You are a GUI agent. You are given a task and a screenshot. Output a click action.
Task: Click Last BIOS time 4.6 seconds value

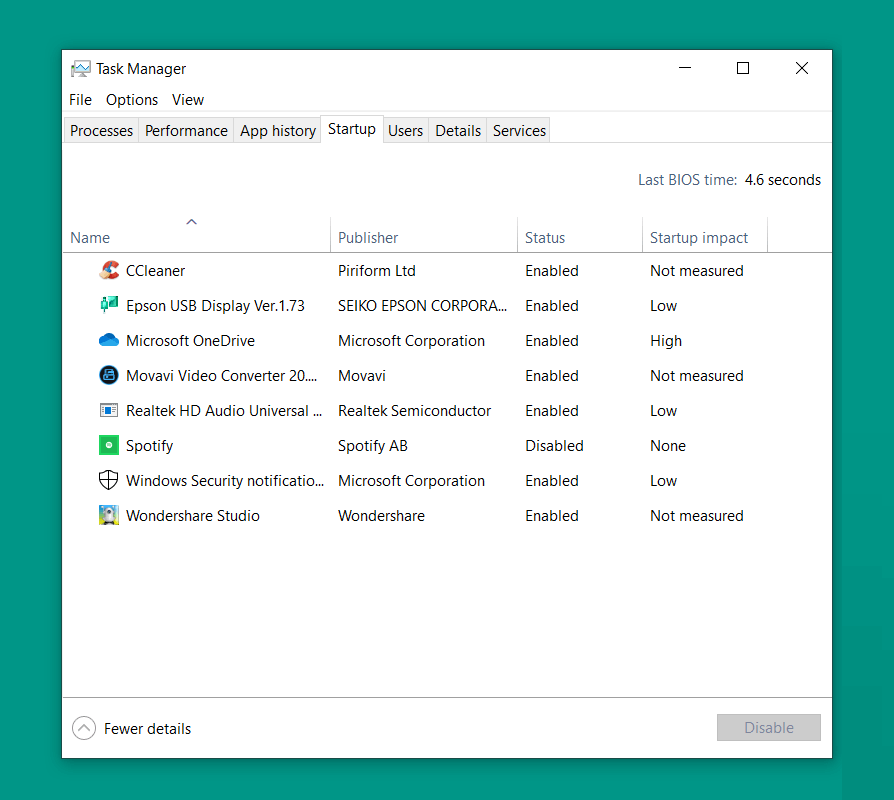783,180
